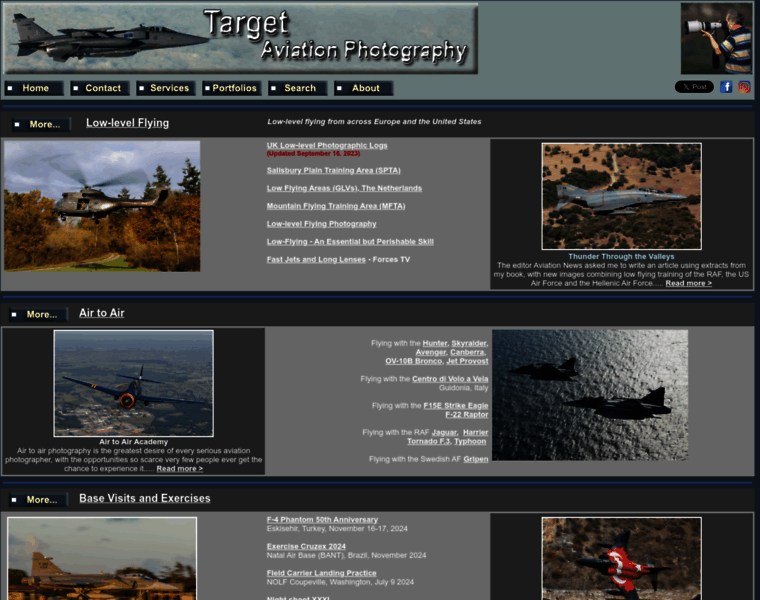
Task: Open the Instagram icon link
Action: coord(744,87)
